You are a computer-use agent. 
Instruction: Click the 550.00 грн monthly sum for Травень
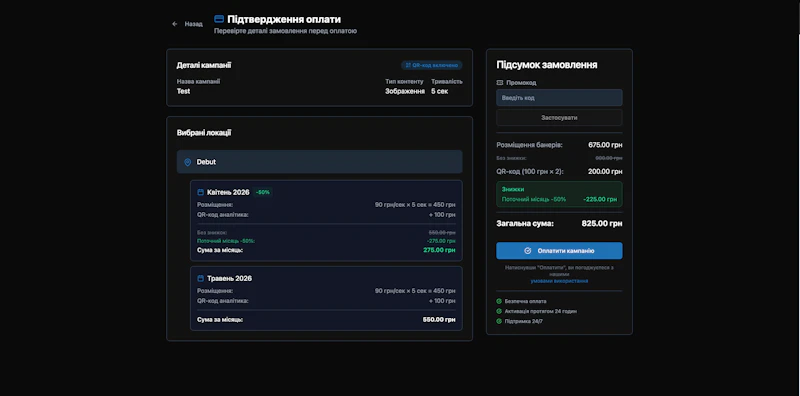[x=439, y=319]
